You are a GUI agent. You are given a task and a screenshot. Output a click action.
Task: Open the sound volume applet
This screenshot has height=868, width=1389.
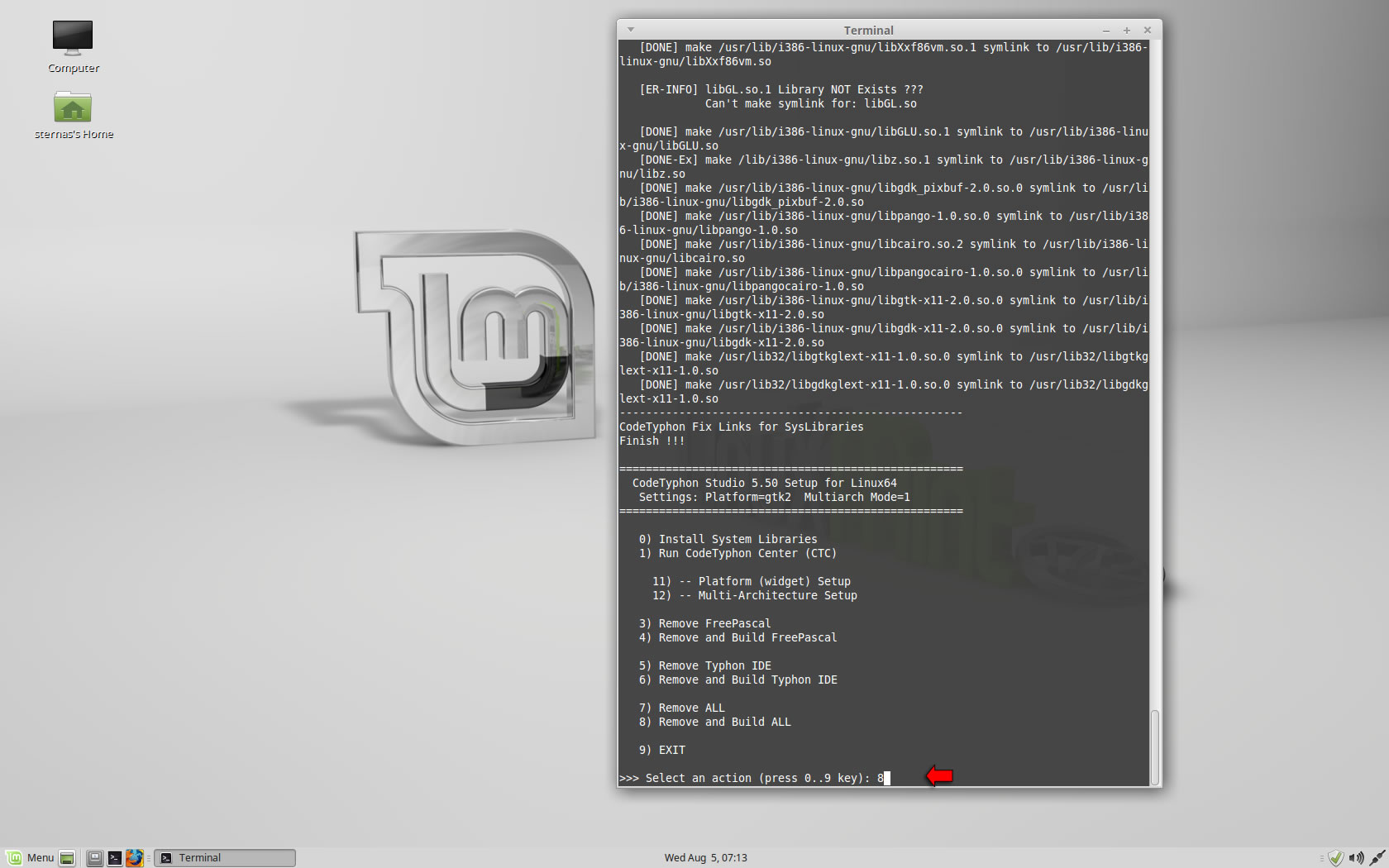pyautogui.click(x=1356, y=858)
